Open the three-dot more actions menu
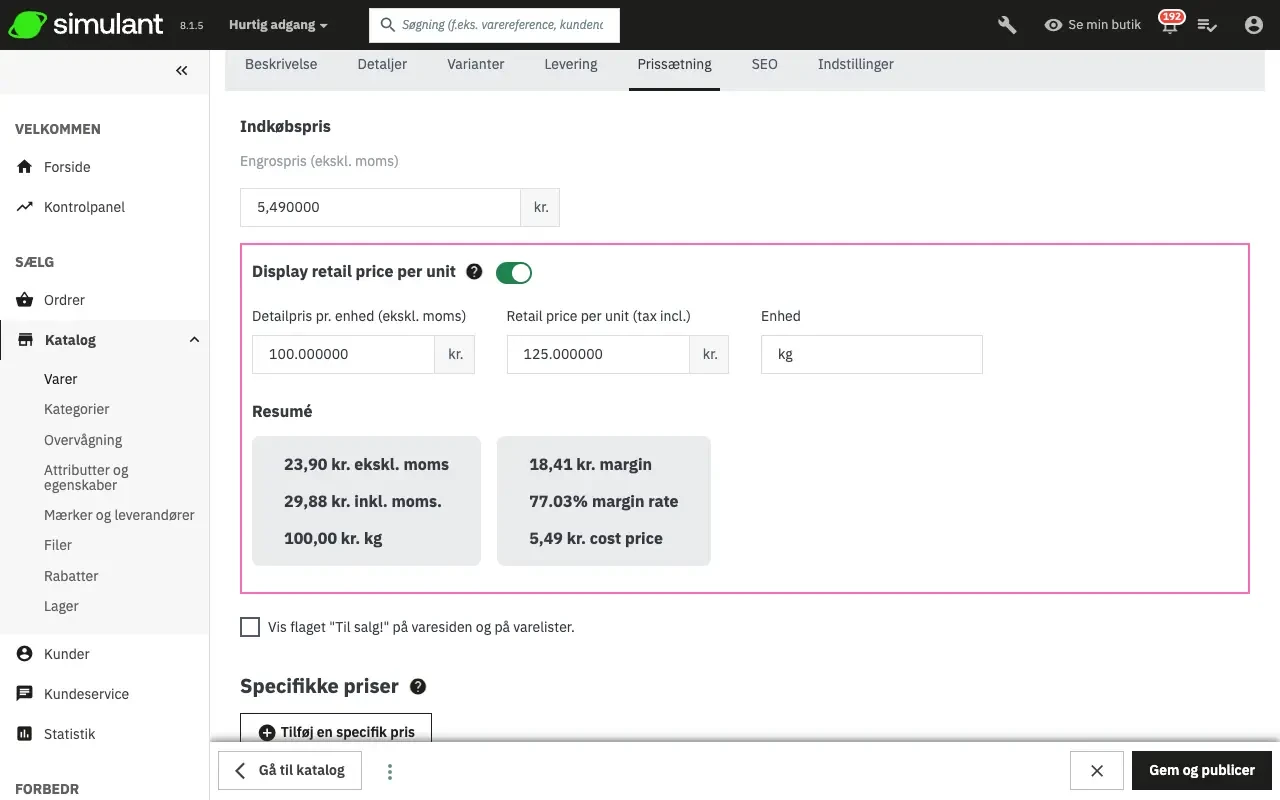This screenshot has width=1280, height=800. tap(390, 771)
